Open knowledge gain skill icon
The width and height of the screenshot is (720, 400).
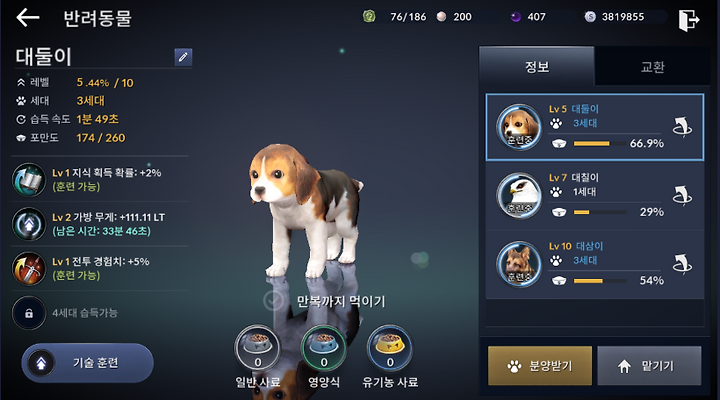coord(29,180)
